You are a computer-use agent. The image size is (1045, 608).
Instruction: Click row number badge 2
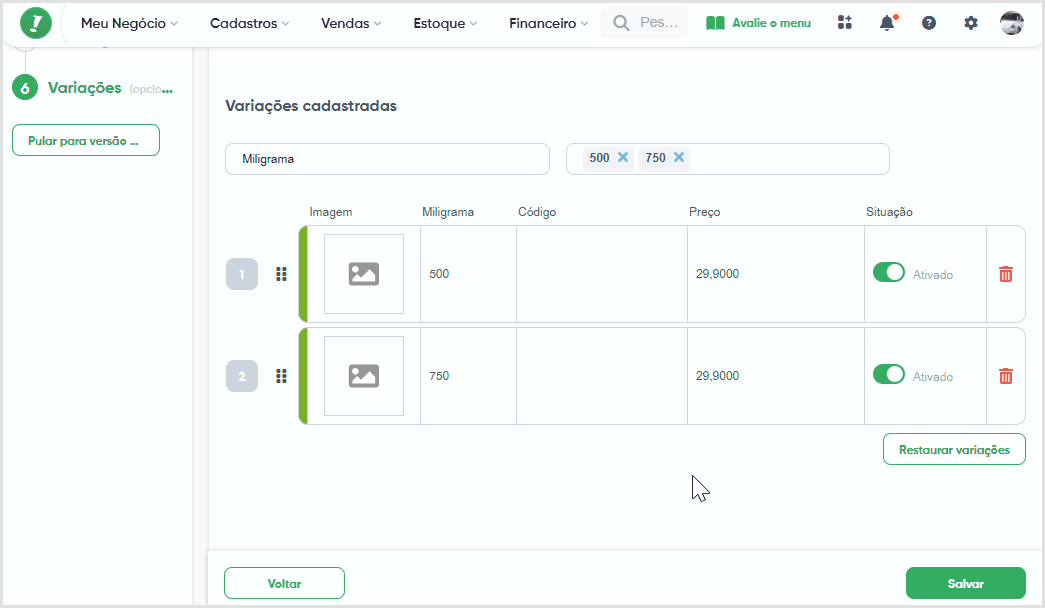tap(242, 376)
